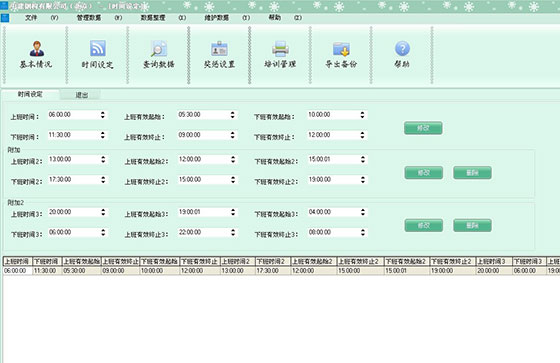Click table cell 11:30:00 in the data row
Image resolution: width=560 pixels, height=363 pixels.
[x=47, y=271]
